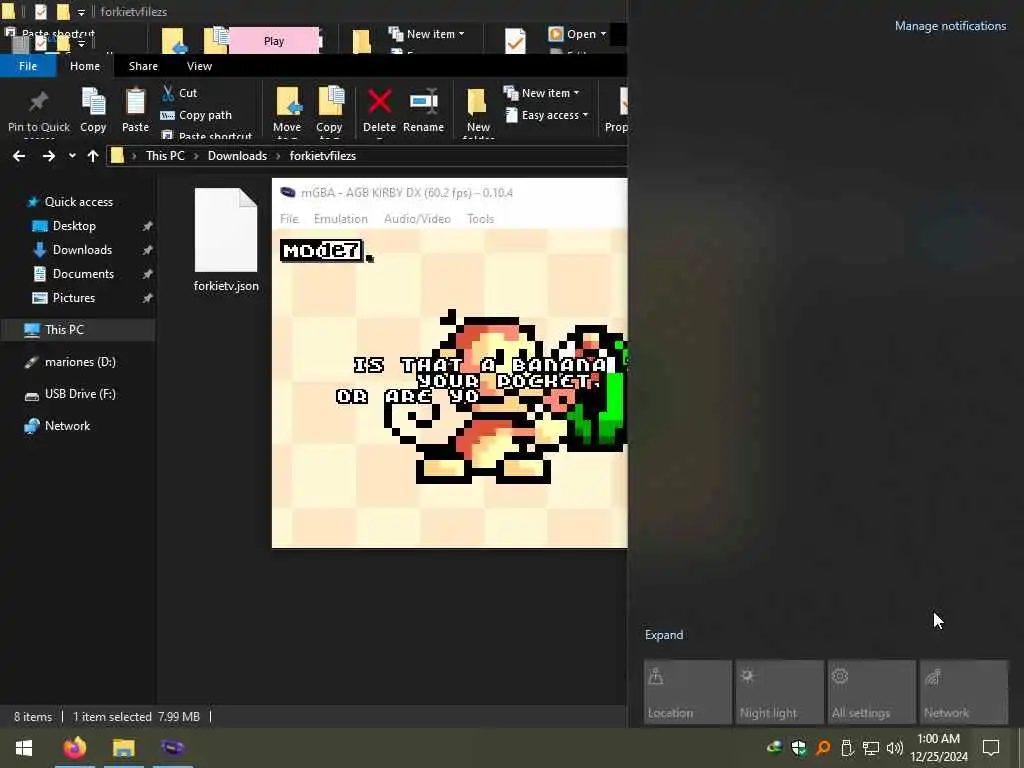Viewport: 1024px width, 768px height.
Task: Go forward in Explorer history
Action: click(x=48, y=156)
